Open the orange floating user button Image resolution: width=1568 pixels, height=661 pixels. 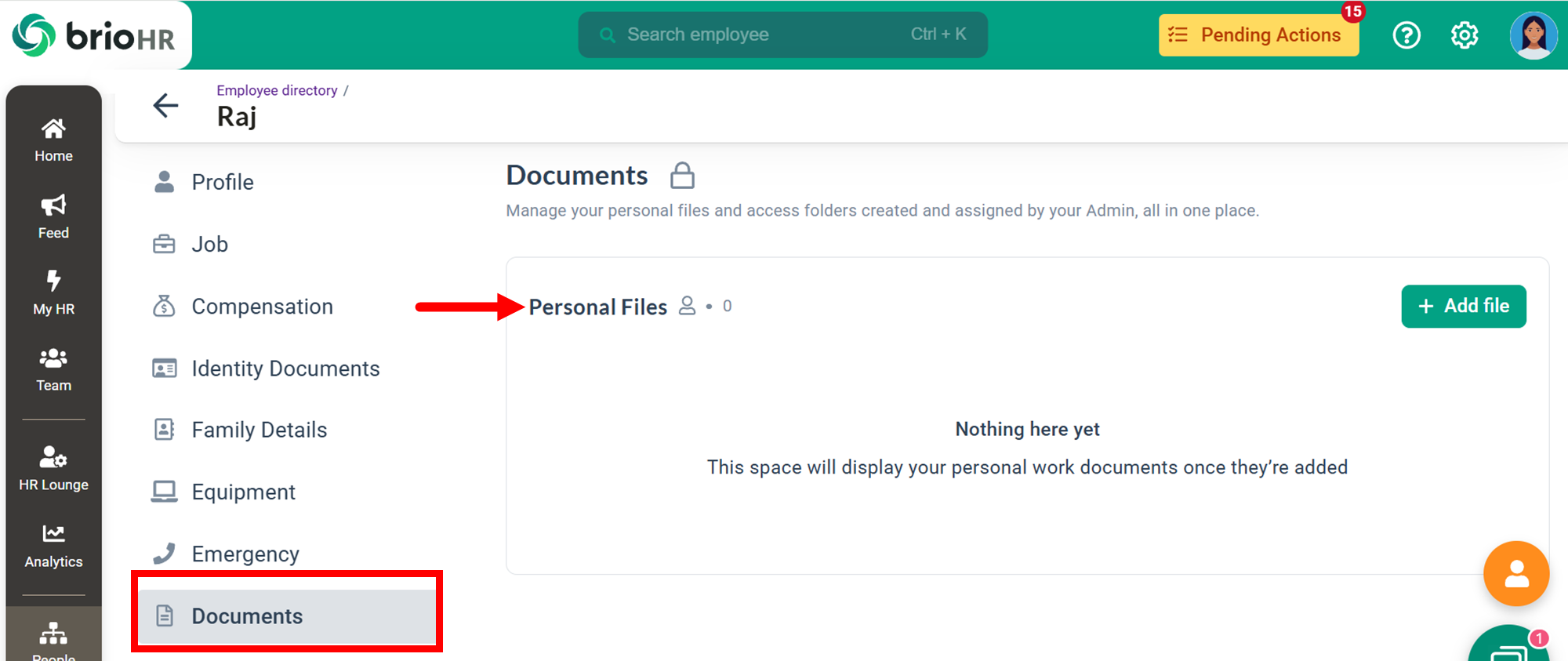pos(1516,574)
